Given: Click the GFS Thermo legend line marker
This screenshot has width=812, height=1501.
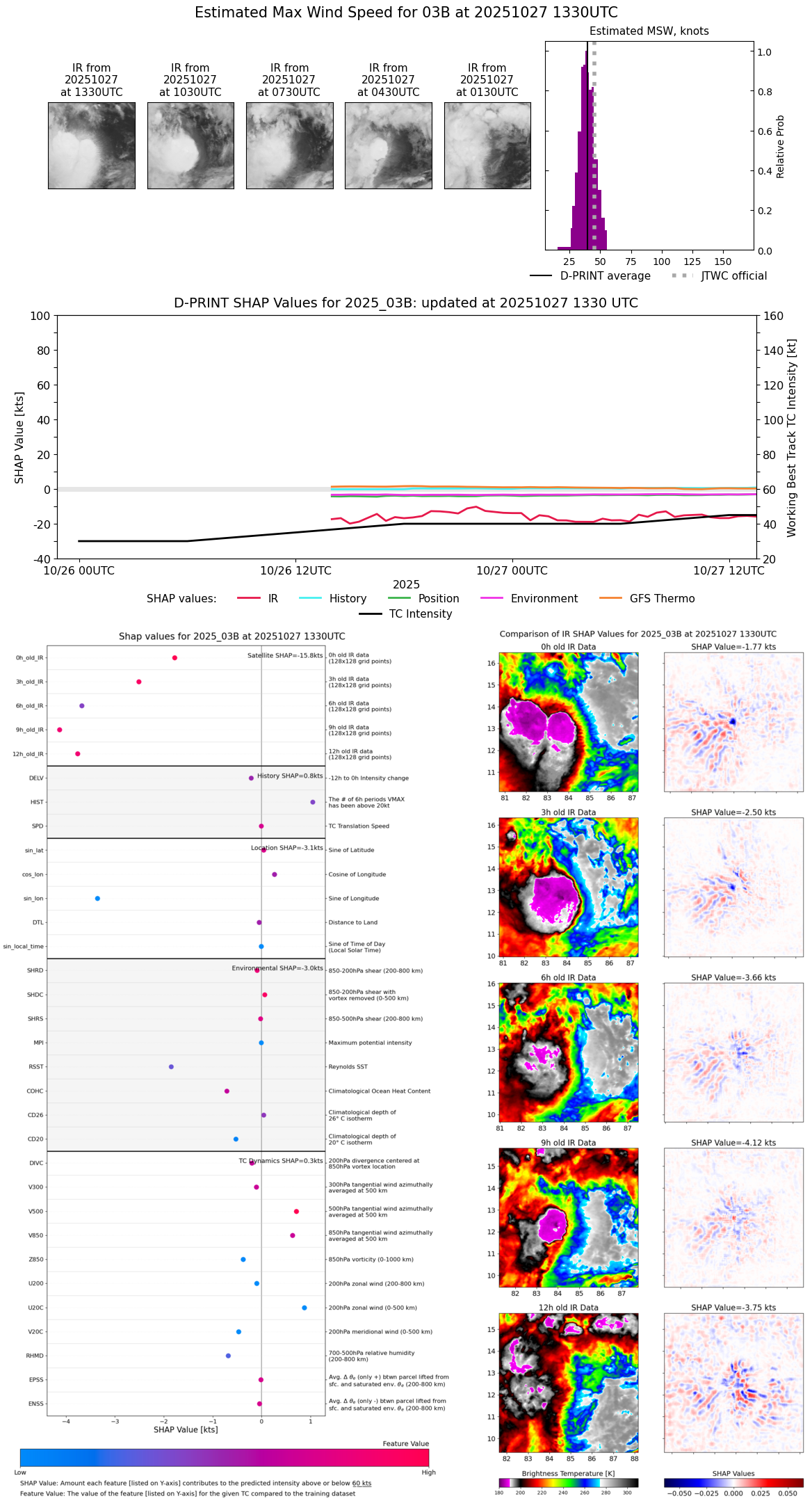Looking at the screenshot, I should tap(610, 598).
